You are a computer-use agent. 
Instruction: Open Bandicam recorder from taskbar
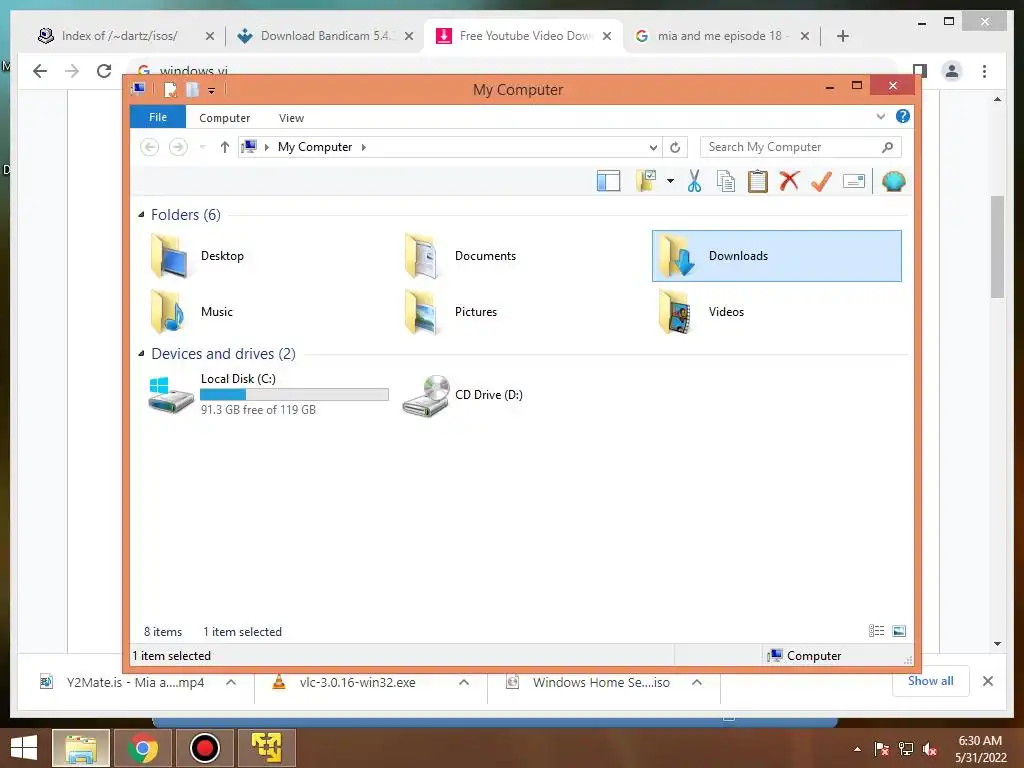[204, 748]
